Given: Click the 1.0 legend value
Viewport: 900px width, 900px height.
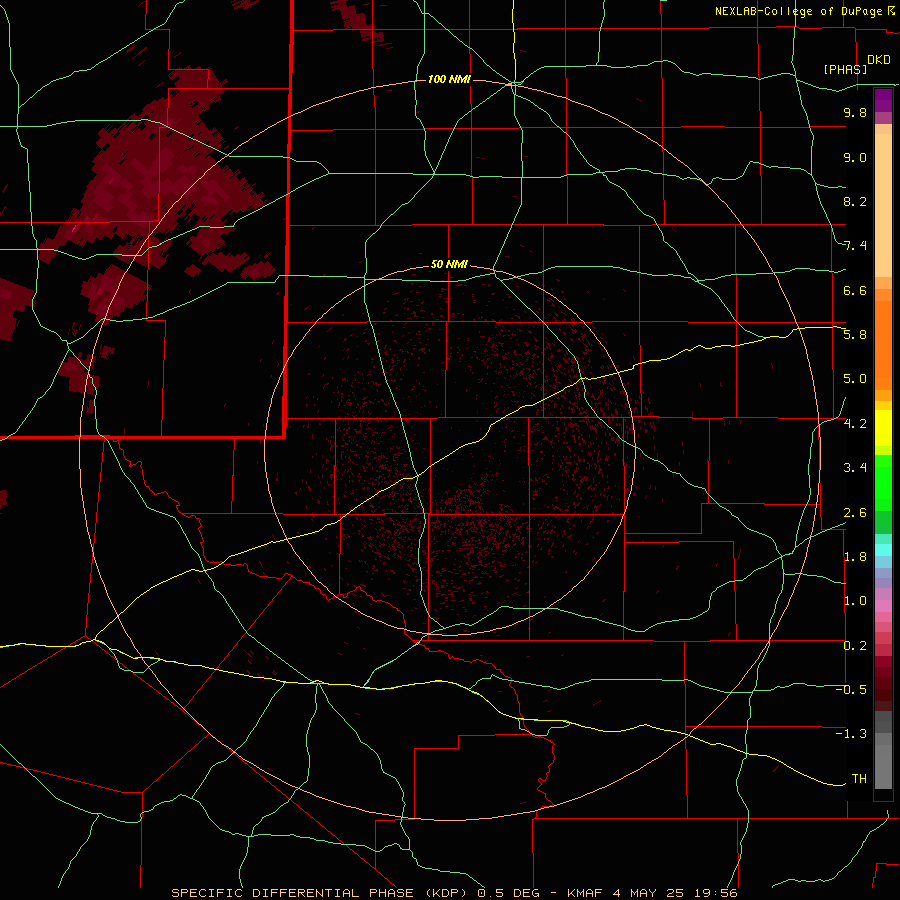Looking at the screenshot, I should [x=855, y=601].
